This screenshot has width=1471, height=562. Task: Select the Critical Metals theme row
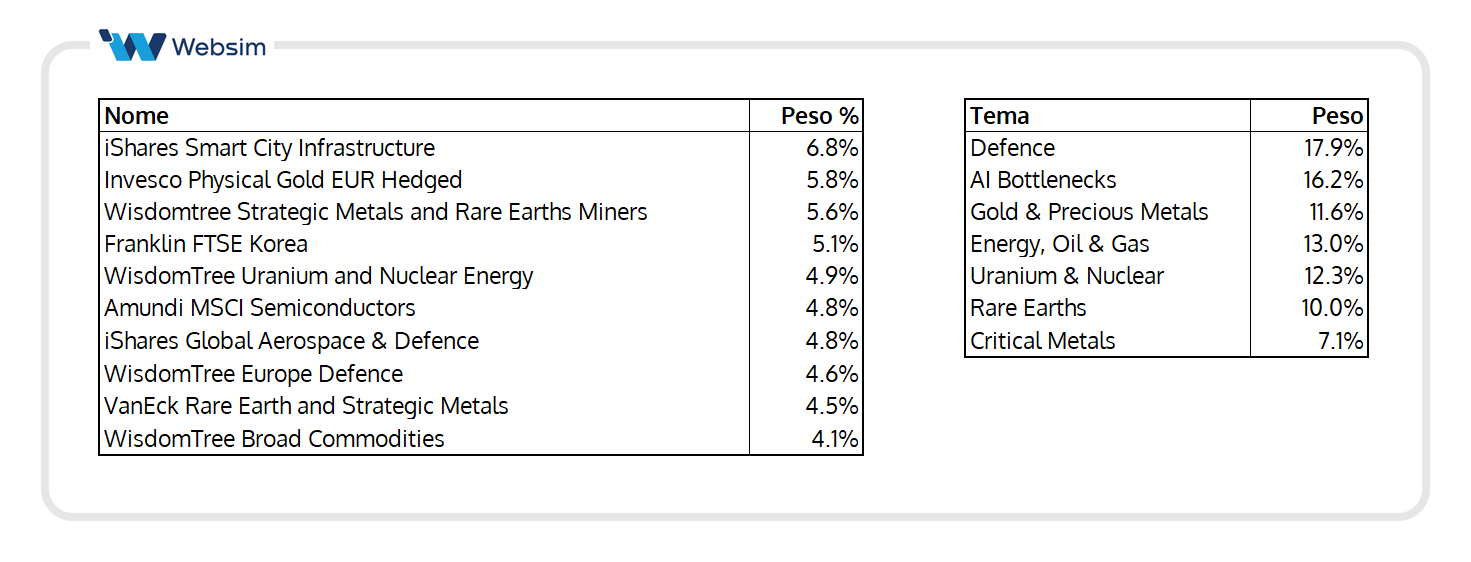point(1166,341)
